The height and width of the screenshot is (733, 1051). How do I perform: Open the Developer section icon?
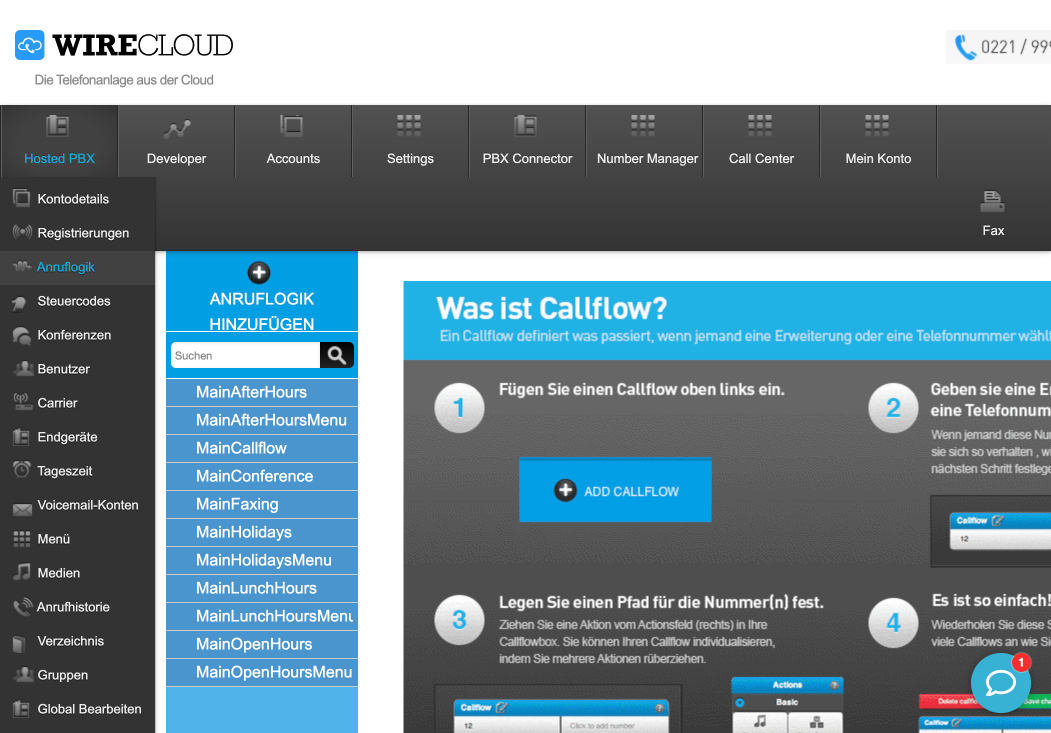[x=177, y=128]
